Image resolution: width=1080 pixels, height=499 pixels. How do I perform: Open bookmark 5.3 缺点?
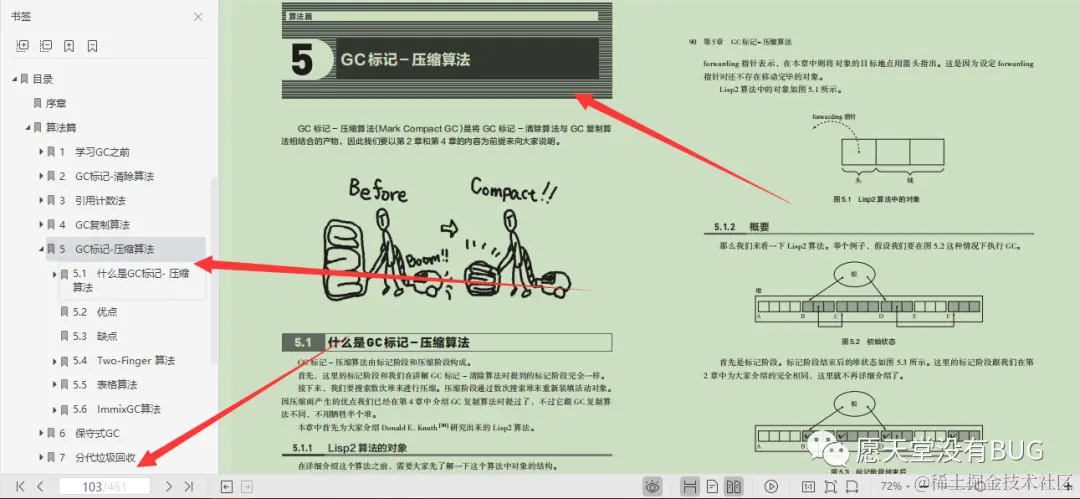pos(95,336)
